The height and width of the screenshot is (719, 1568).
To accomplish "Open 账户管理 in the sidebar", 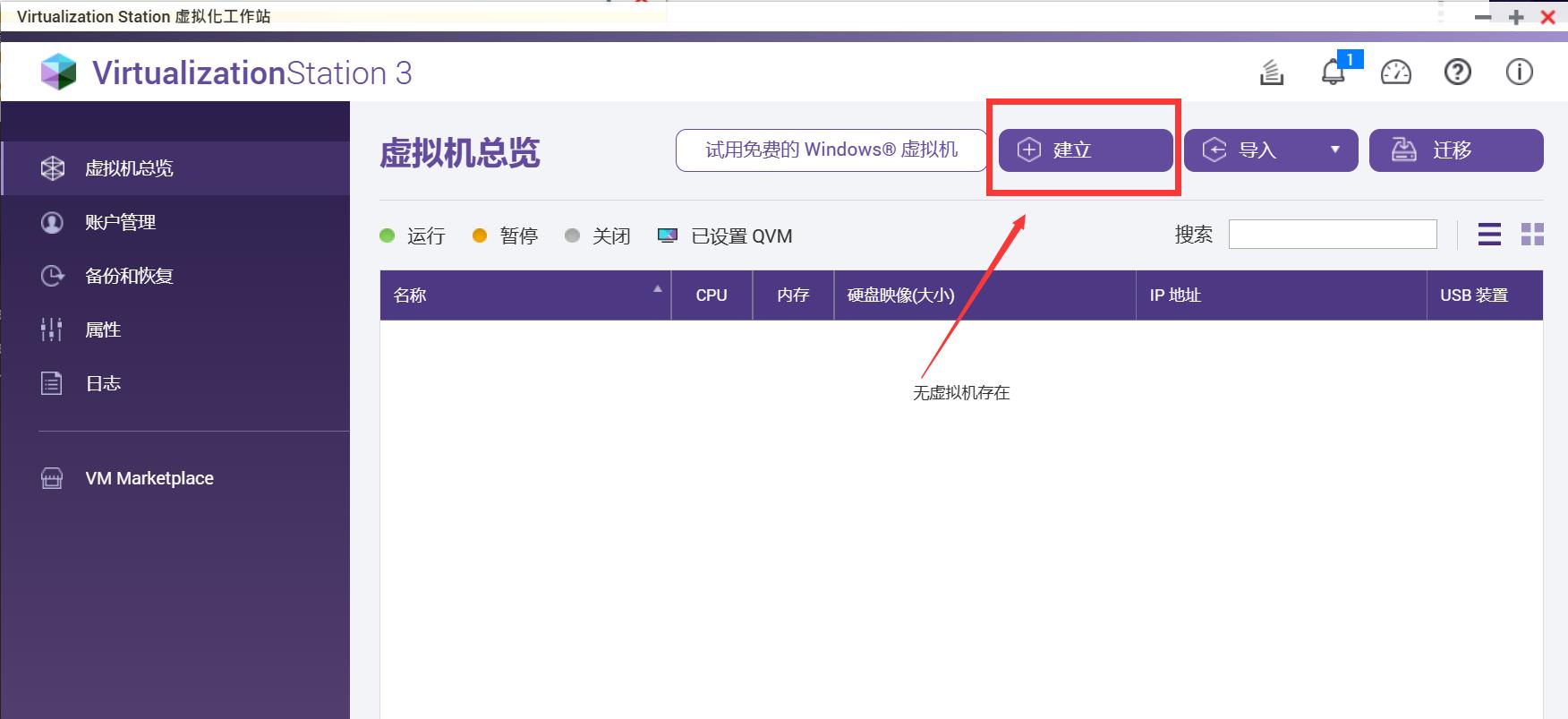I will click(x=120, y=222).
